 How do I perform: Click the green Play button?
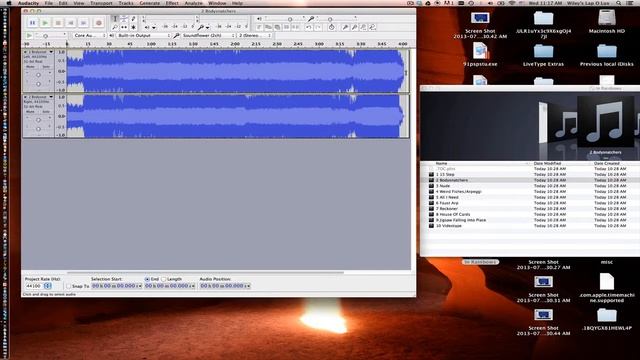click(45, 23)
